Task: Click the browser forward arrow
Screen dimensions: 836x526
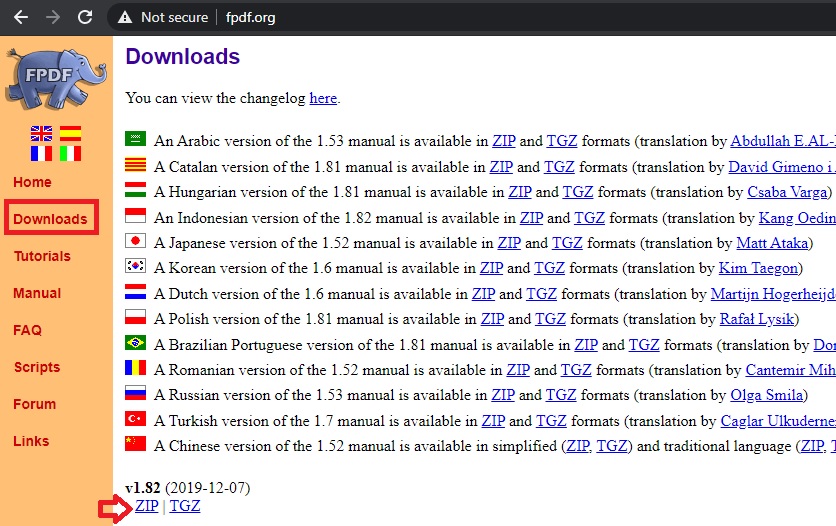Action: click(53, 17)
